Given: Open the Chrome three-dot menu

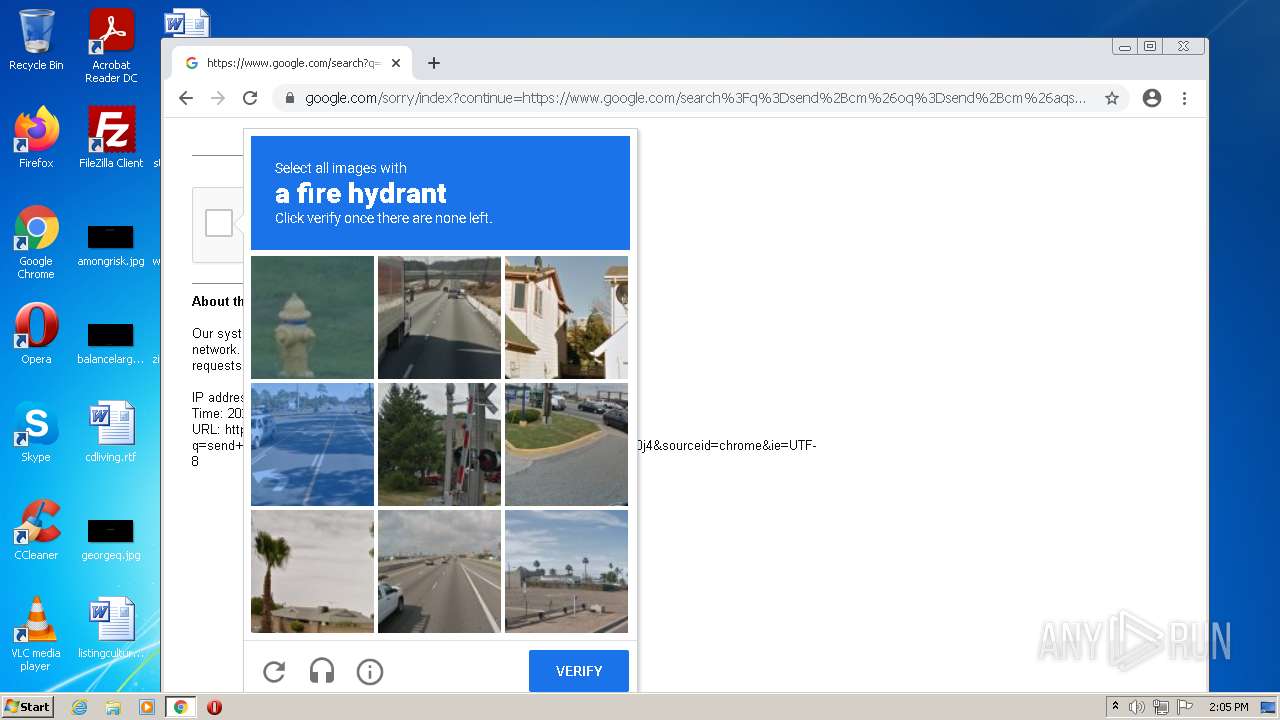Looking at the screenshot, I should (x=1184, y=98).
